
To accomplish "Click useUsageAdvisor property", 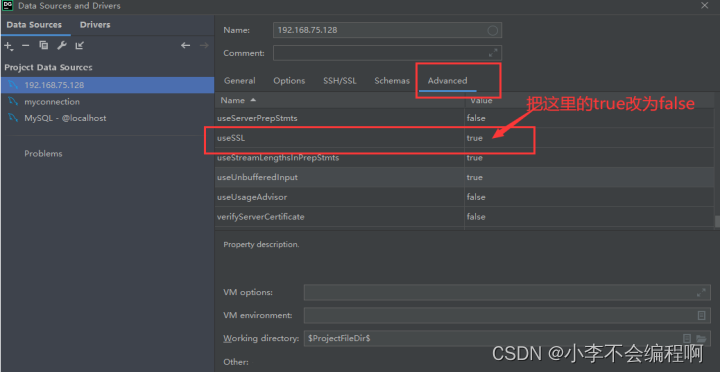I will coord(252,197).
